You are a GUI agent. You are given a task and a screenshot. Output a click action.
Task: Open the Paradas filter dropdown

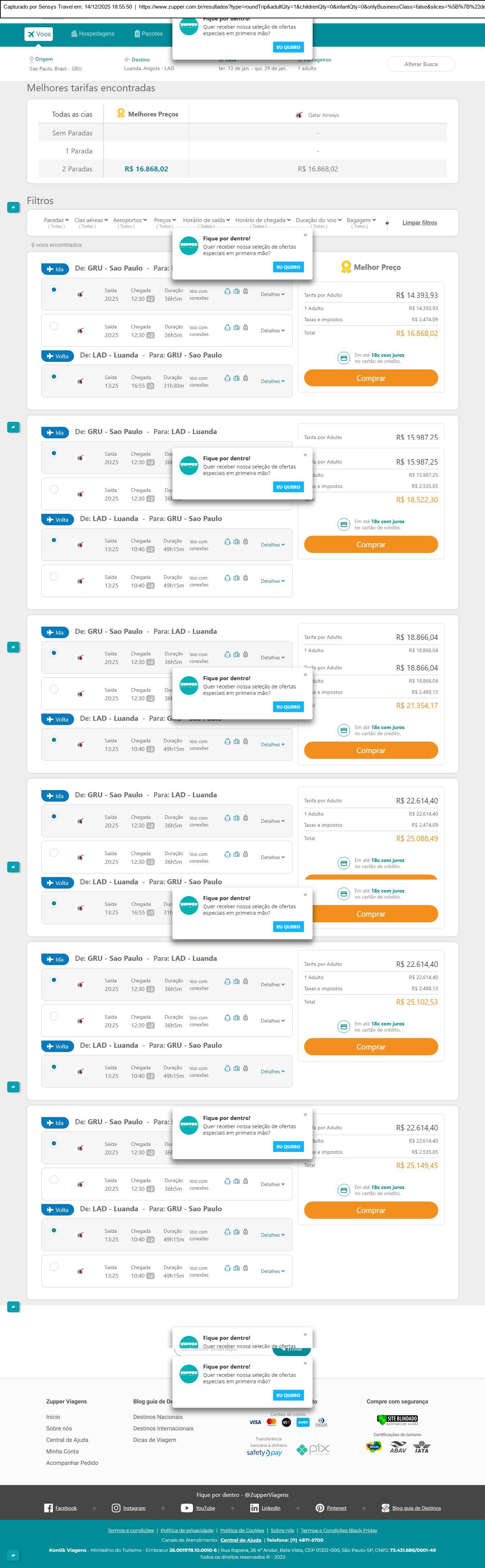point(56,220)
